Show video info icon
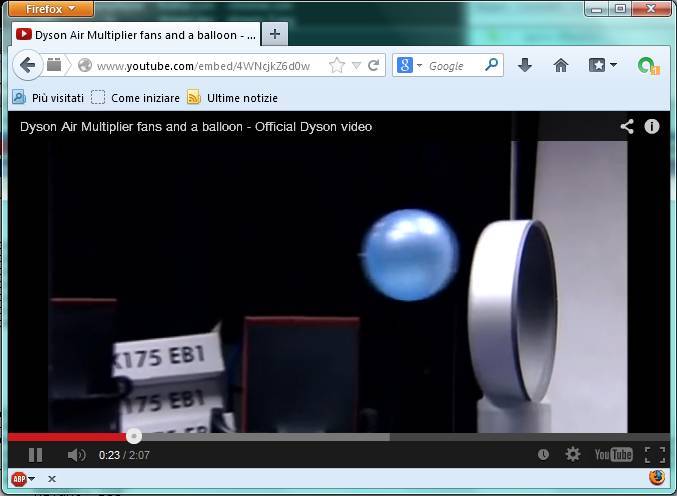 (652, 126)
